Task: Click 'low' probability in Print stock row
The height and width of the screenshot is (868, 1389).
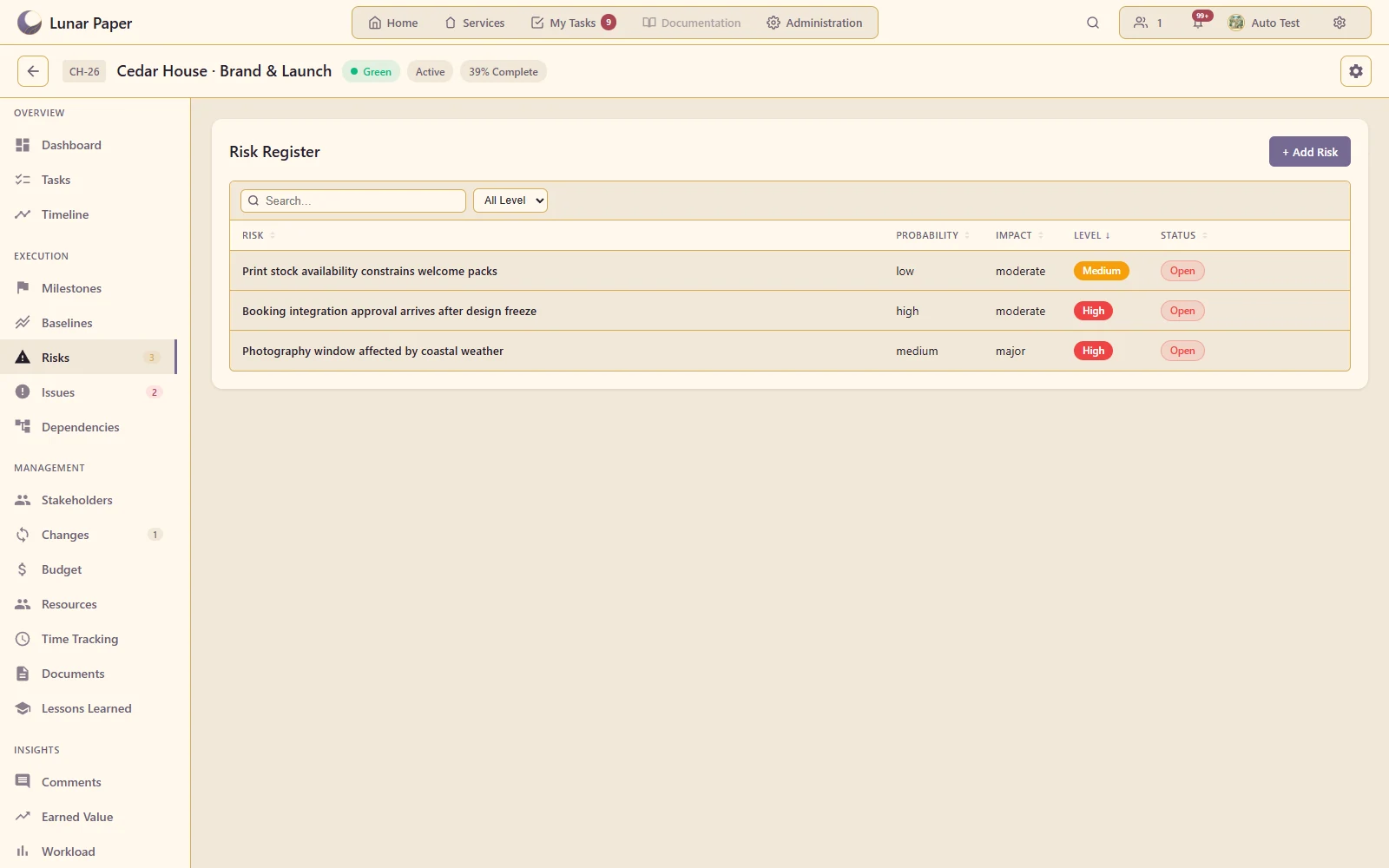Action: tap(905, 271)
